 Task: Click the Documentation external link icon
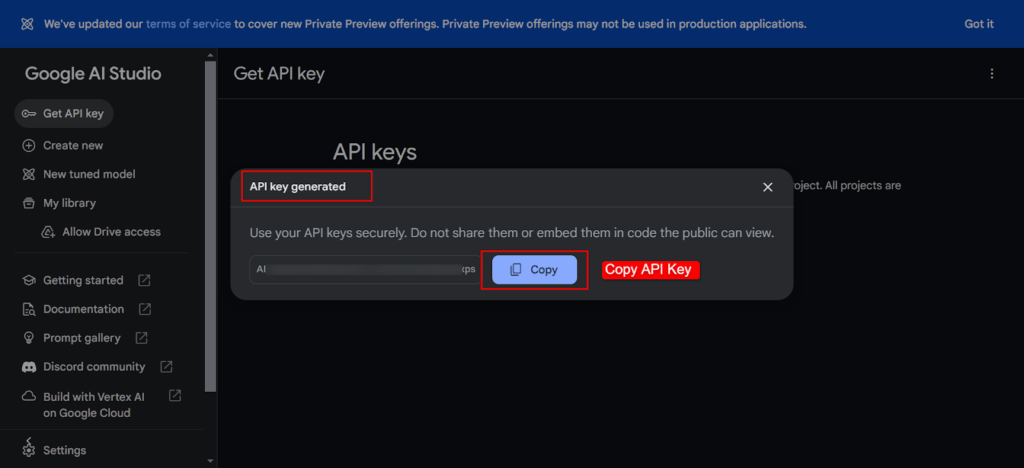[145, 309]
